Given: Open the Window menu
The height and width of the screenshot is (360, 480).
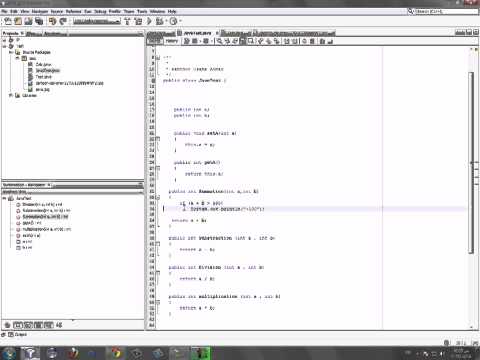Looking at the screenshot, I should click(157, 11).
